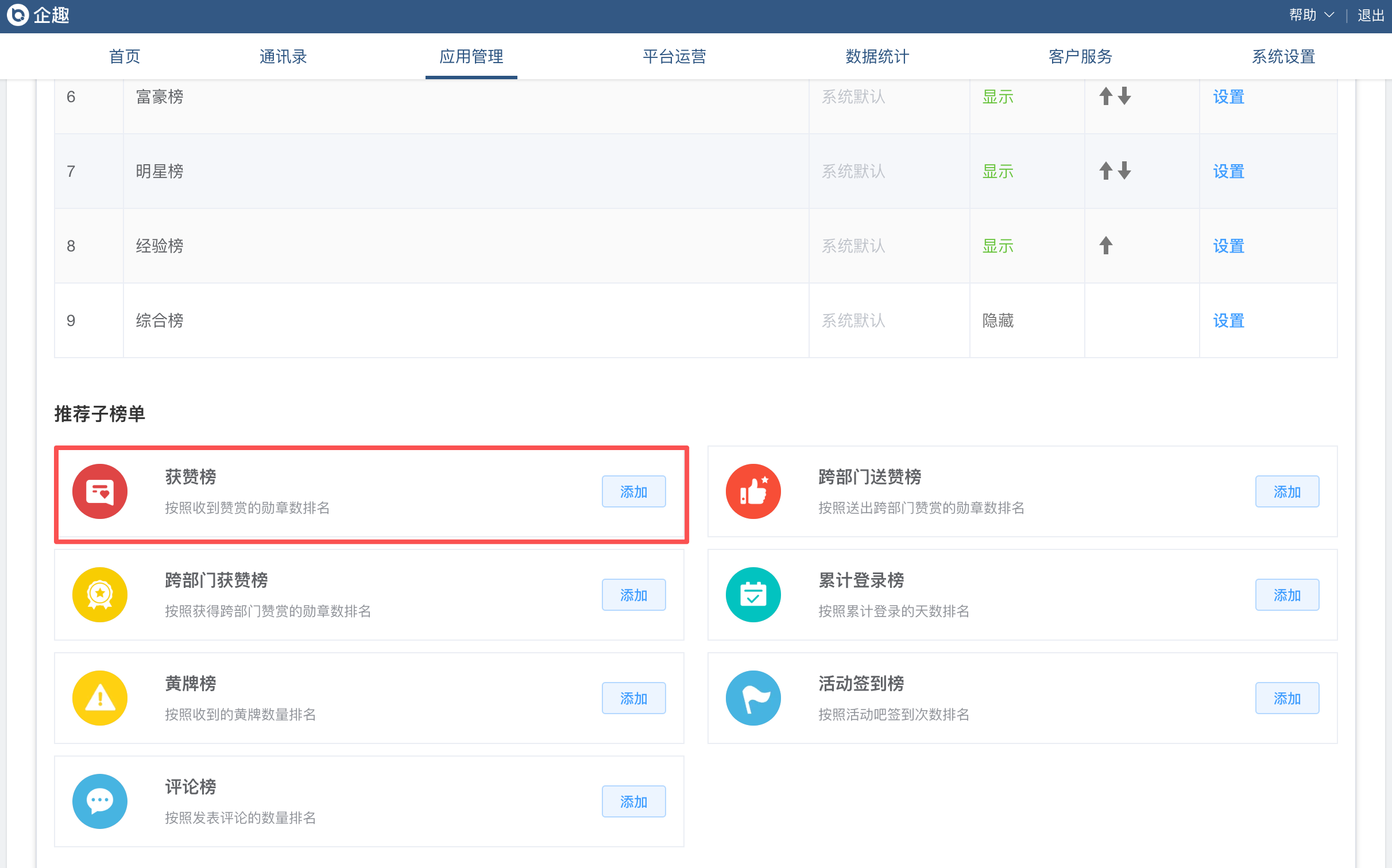Screen dimensions: 1392x868
Task: Click the 累计登录榜 card title
Action: tap(861, 580)
